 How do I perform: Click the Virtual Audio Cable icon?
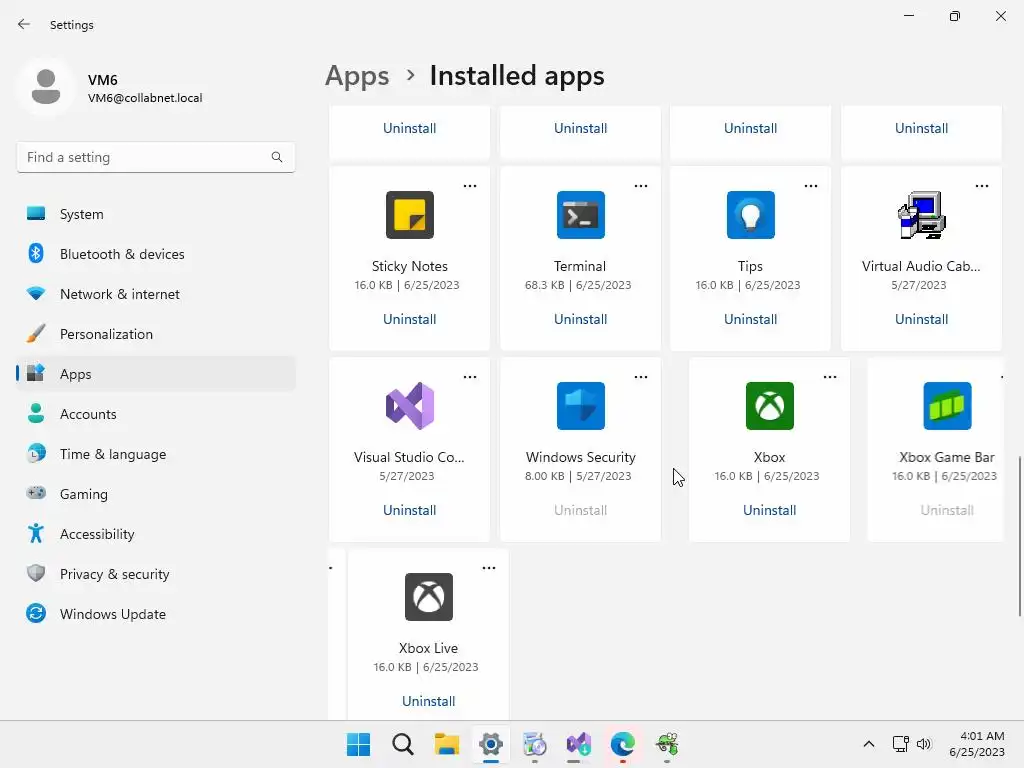tap(921, 215)
